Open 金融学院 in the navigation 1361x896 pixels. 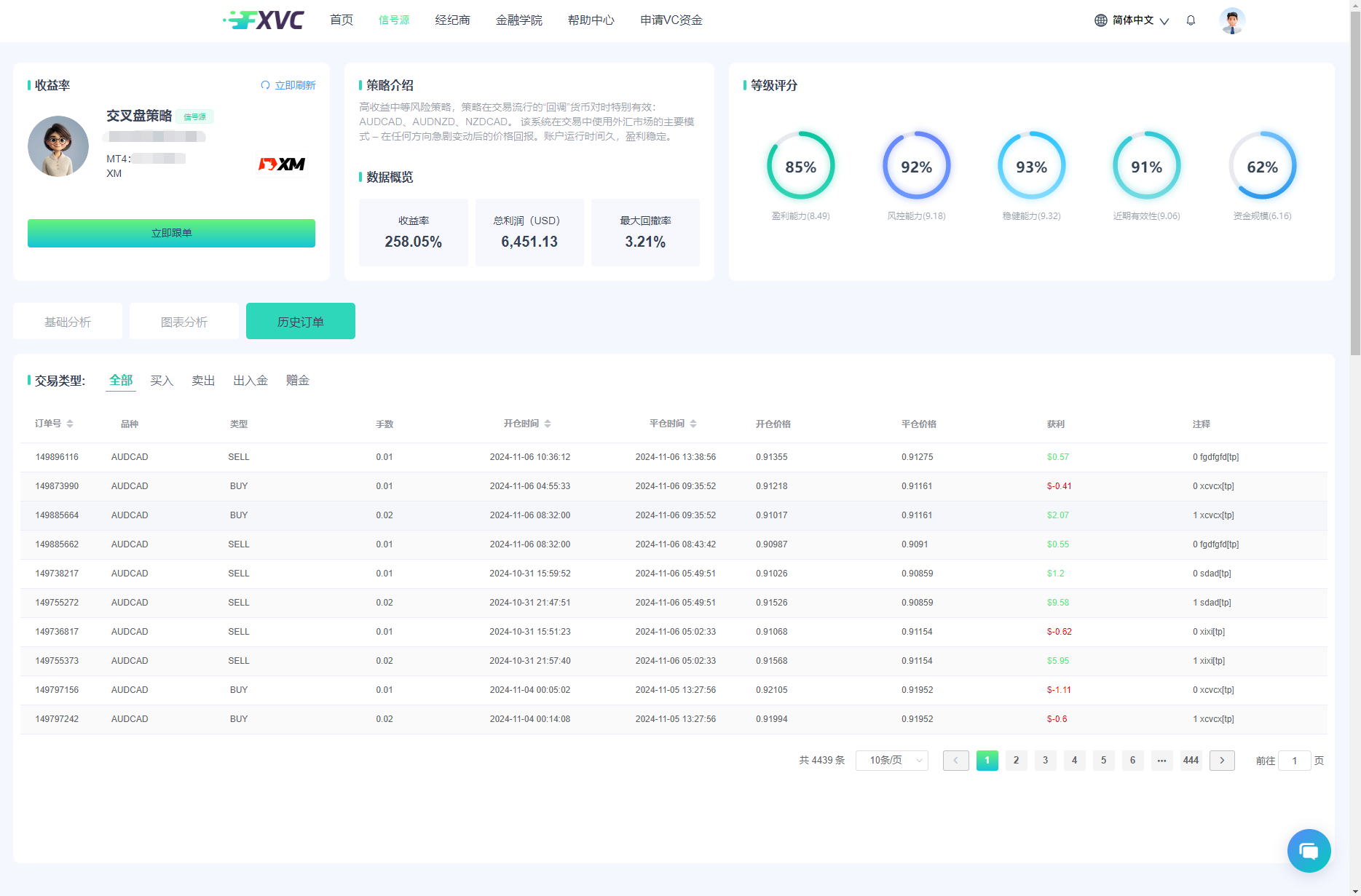[x=518, y=20]
